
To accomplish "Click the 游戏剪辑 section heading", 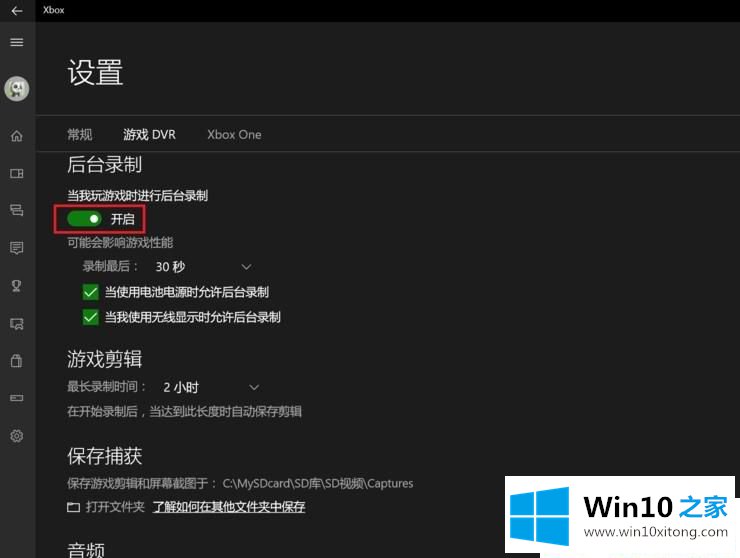I will click(104, 359).
